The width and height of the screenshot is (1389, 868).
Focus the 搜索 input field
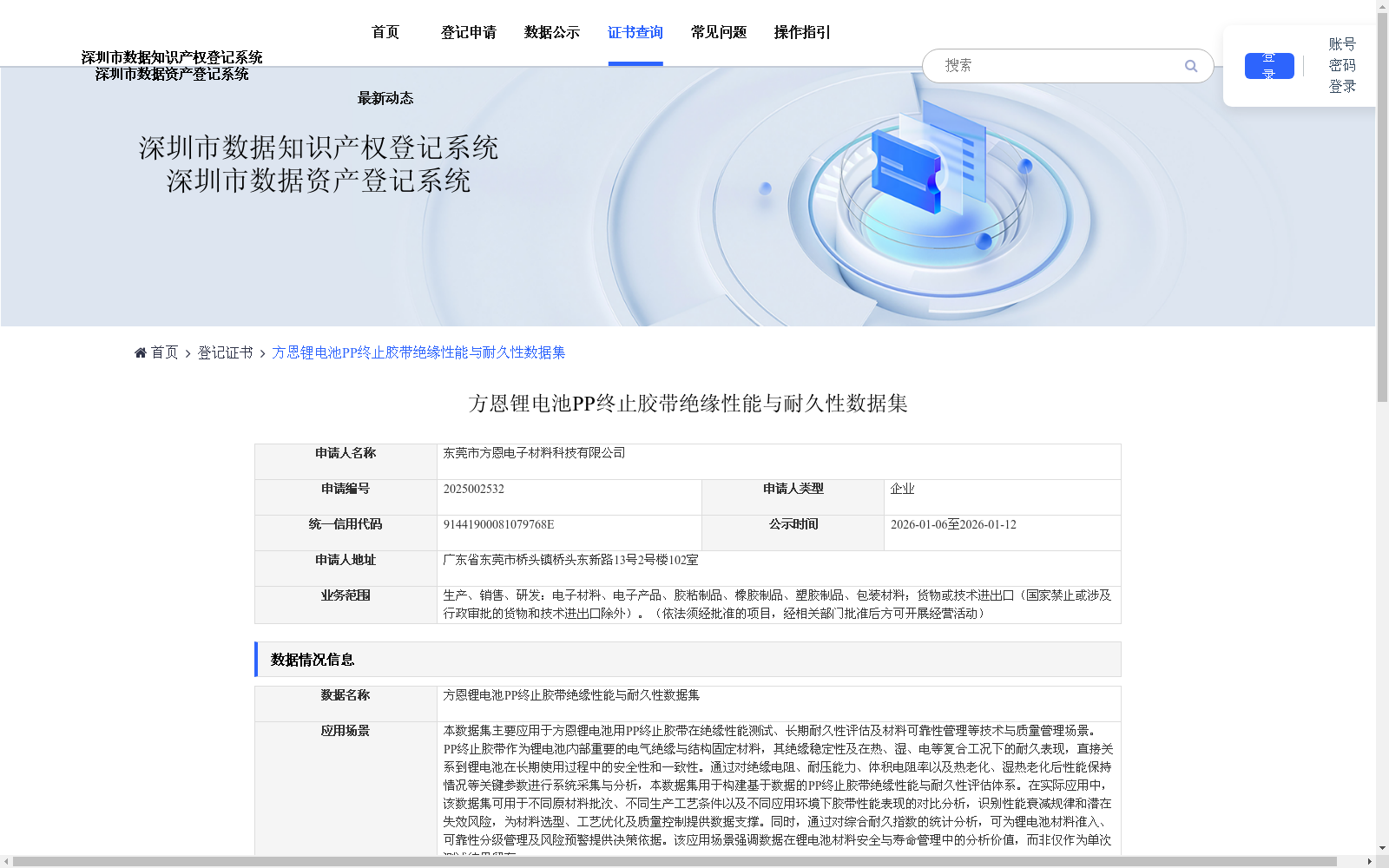(x=1059, y=66)
